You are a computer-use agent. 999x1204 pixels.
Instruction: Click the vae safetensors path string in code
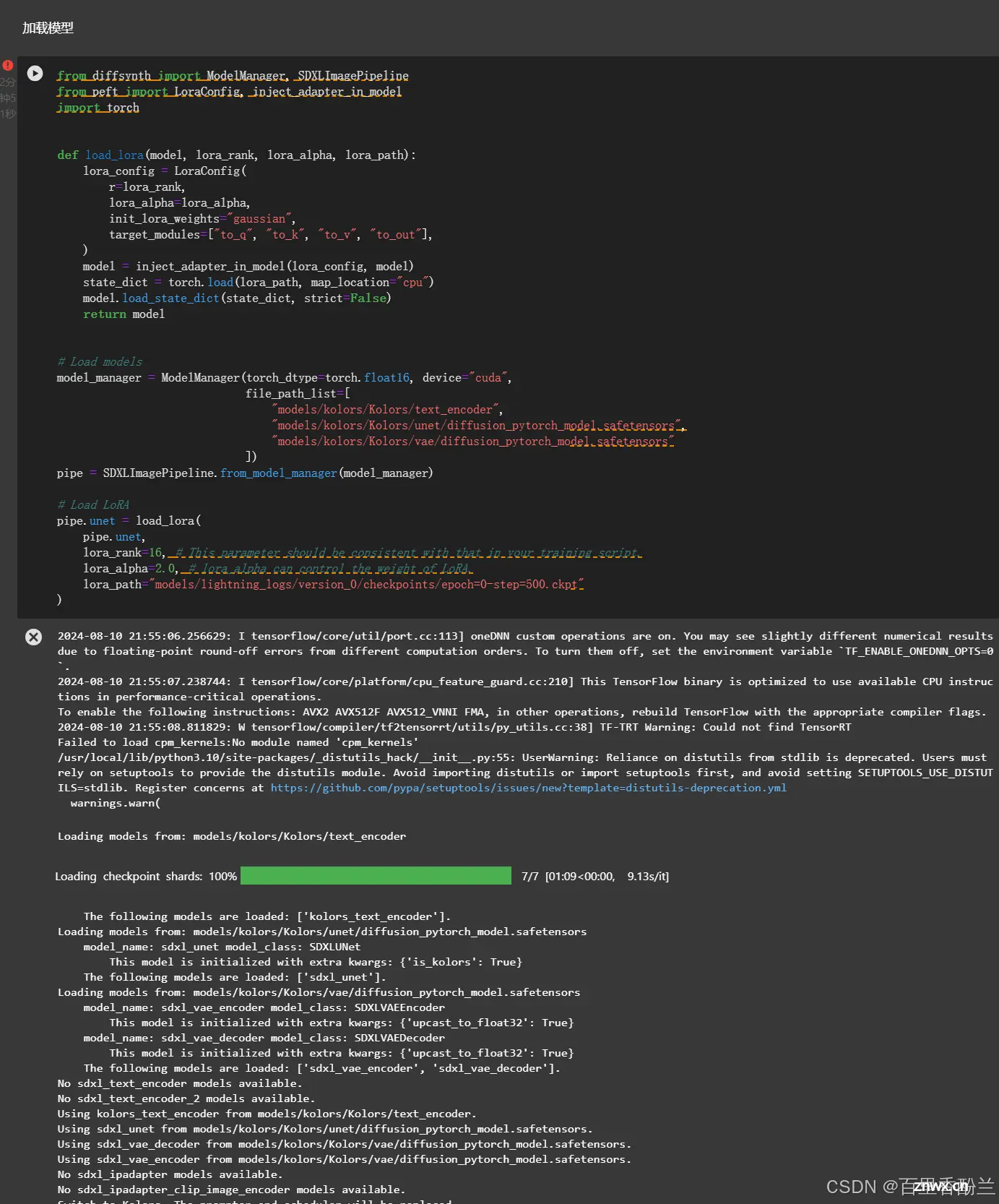[473, 442]
